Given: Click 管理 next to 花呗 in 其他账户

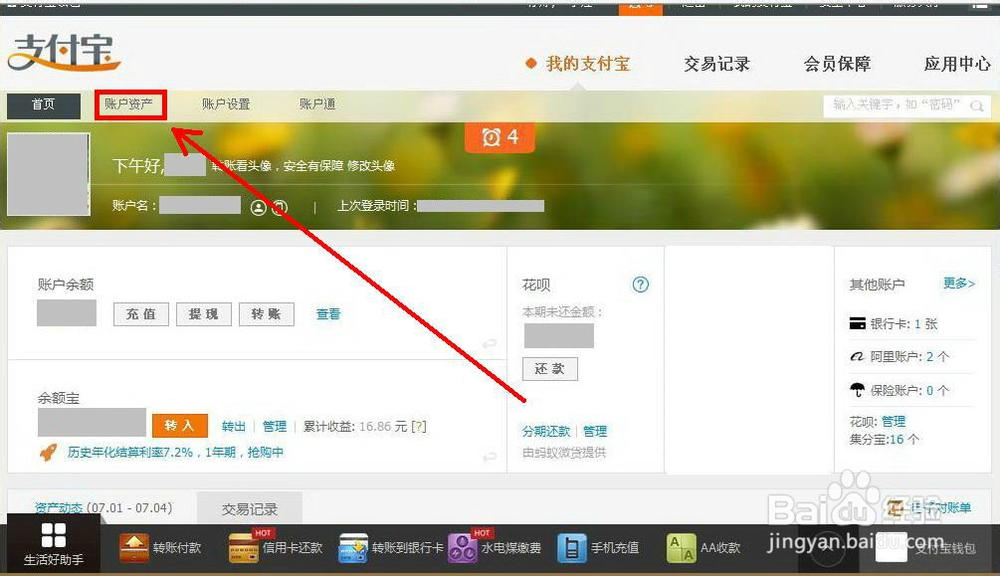Looking at the screenshot, I should point(893,422).
